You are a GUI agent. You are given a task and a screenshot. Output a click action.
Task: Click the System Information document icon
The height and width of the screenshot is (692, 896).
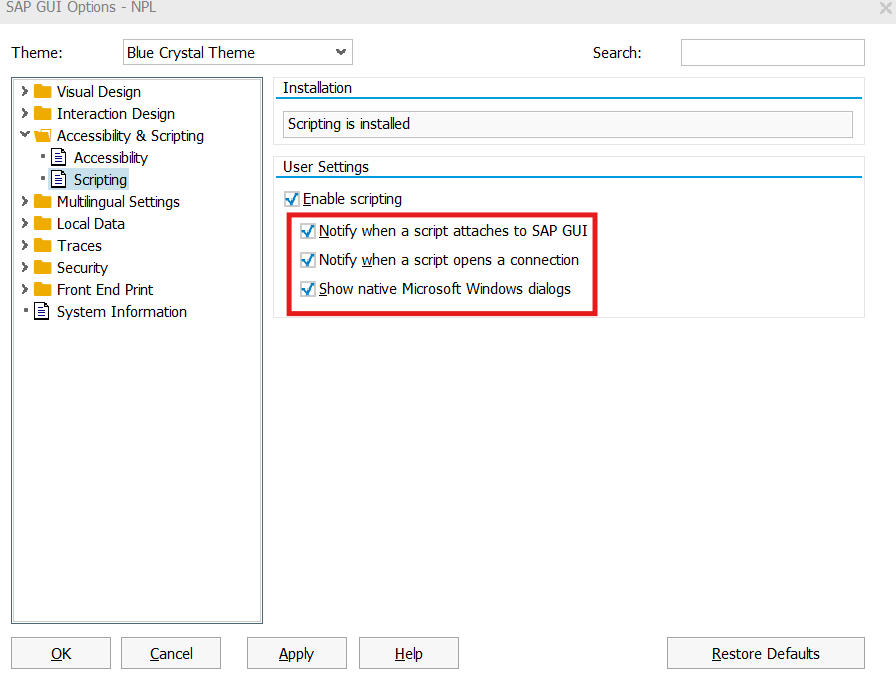click(42, 311)
